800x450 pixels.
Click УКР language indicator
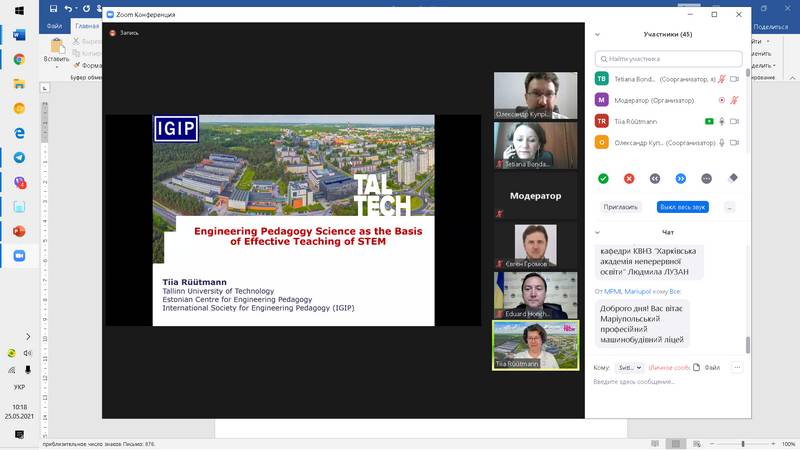coord(19,387)
